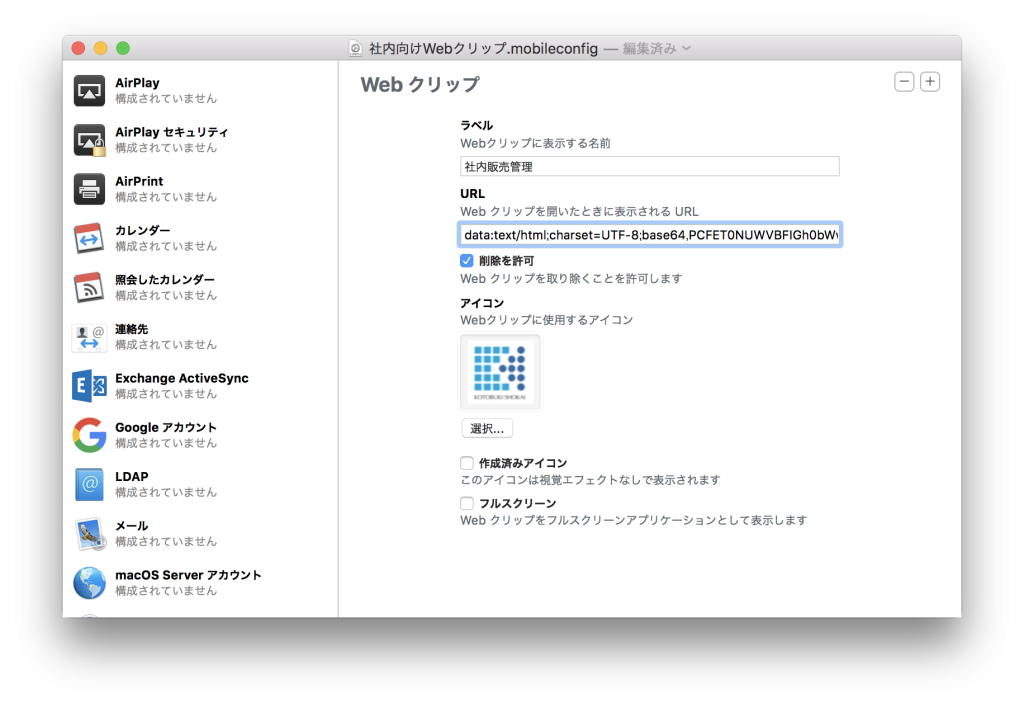Image resolution: width=1024 pixels, height=707 pixels.
Task: Open the AirPrint printer icon
Action: [89, 189]
